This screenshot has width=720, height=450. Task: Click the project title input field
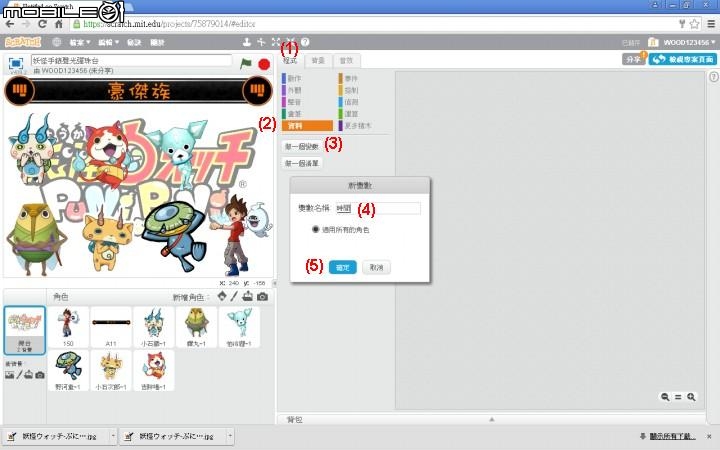click(x=131, y=60)
